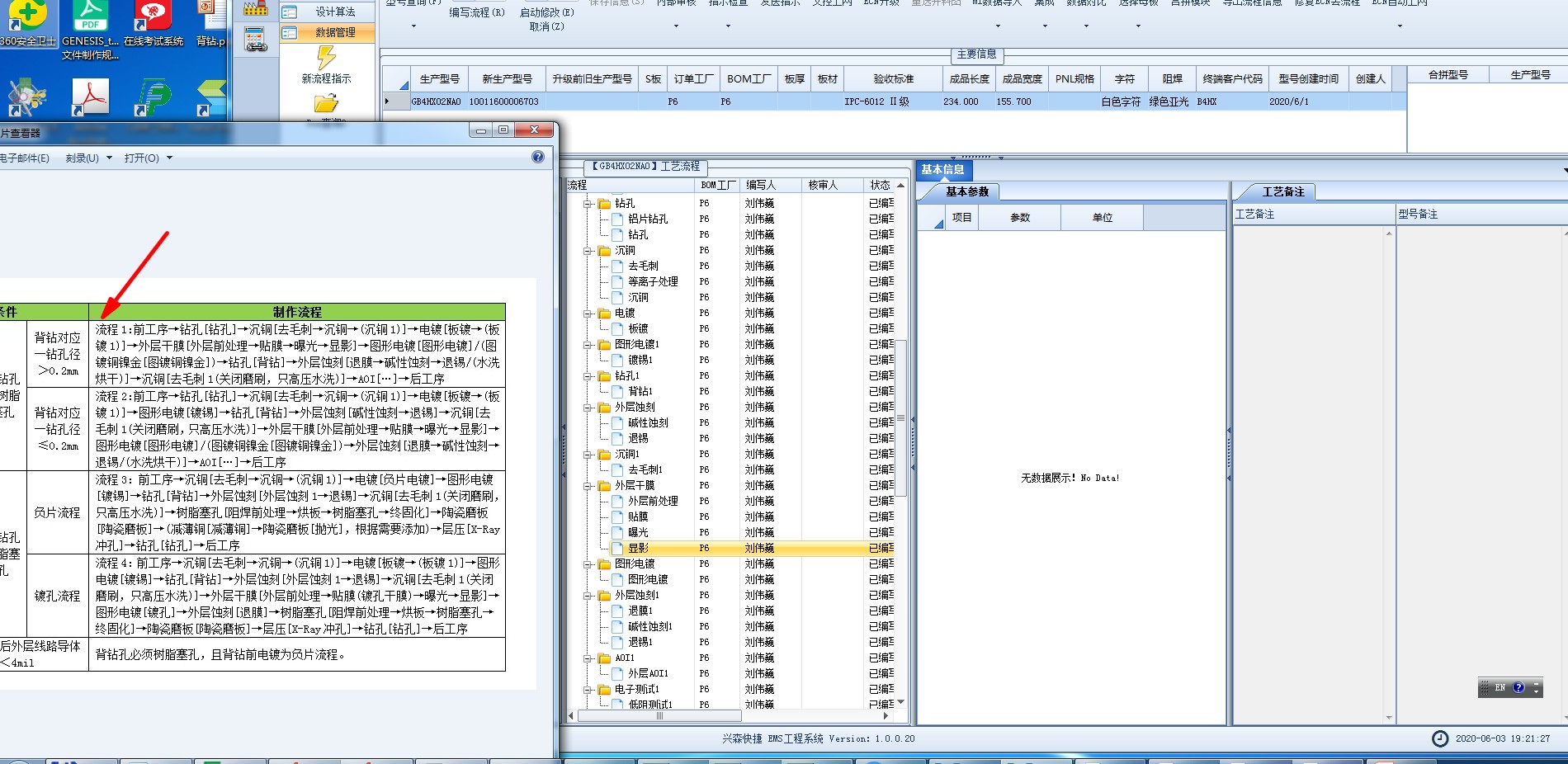
Task: Select the 镀锡1 process item
Action: (640, 360)
